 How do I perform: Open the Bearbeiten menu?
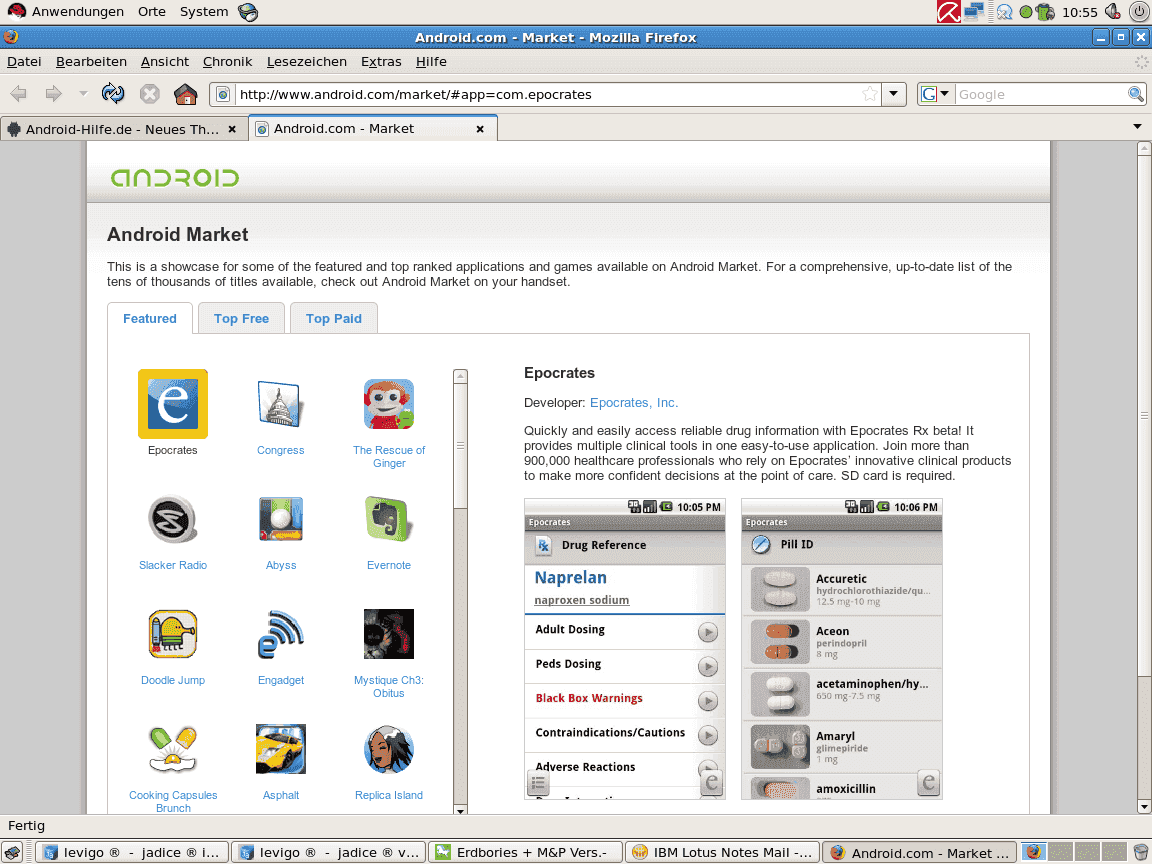point(91,62)
